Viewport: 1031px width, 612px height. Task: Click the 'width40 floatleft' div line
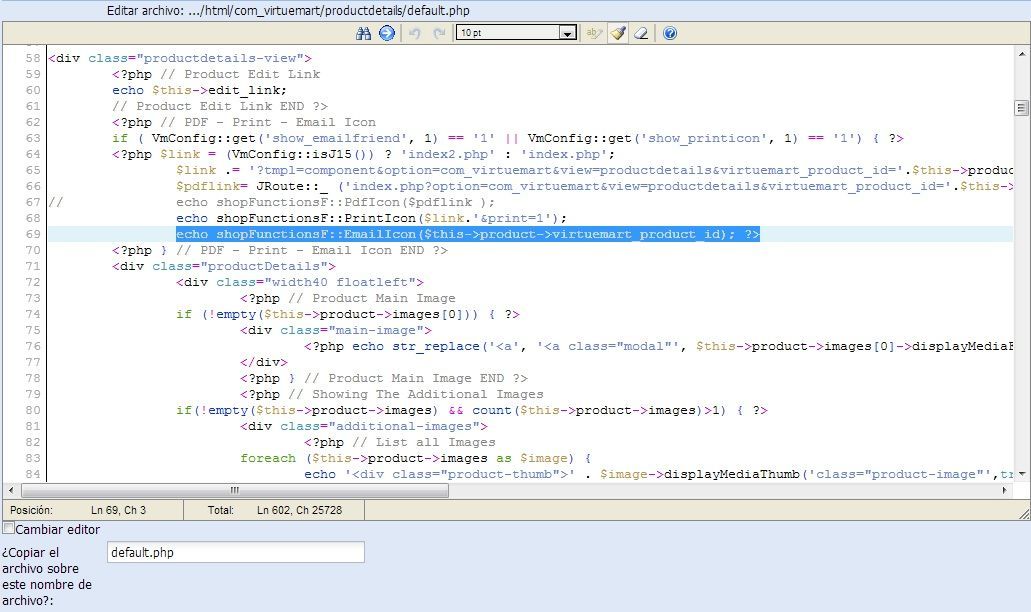pyautogui.click(x=300, y=282)
